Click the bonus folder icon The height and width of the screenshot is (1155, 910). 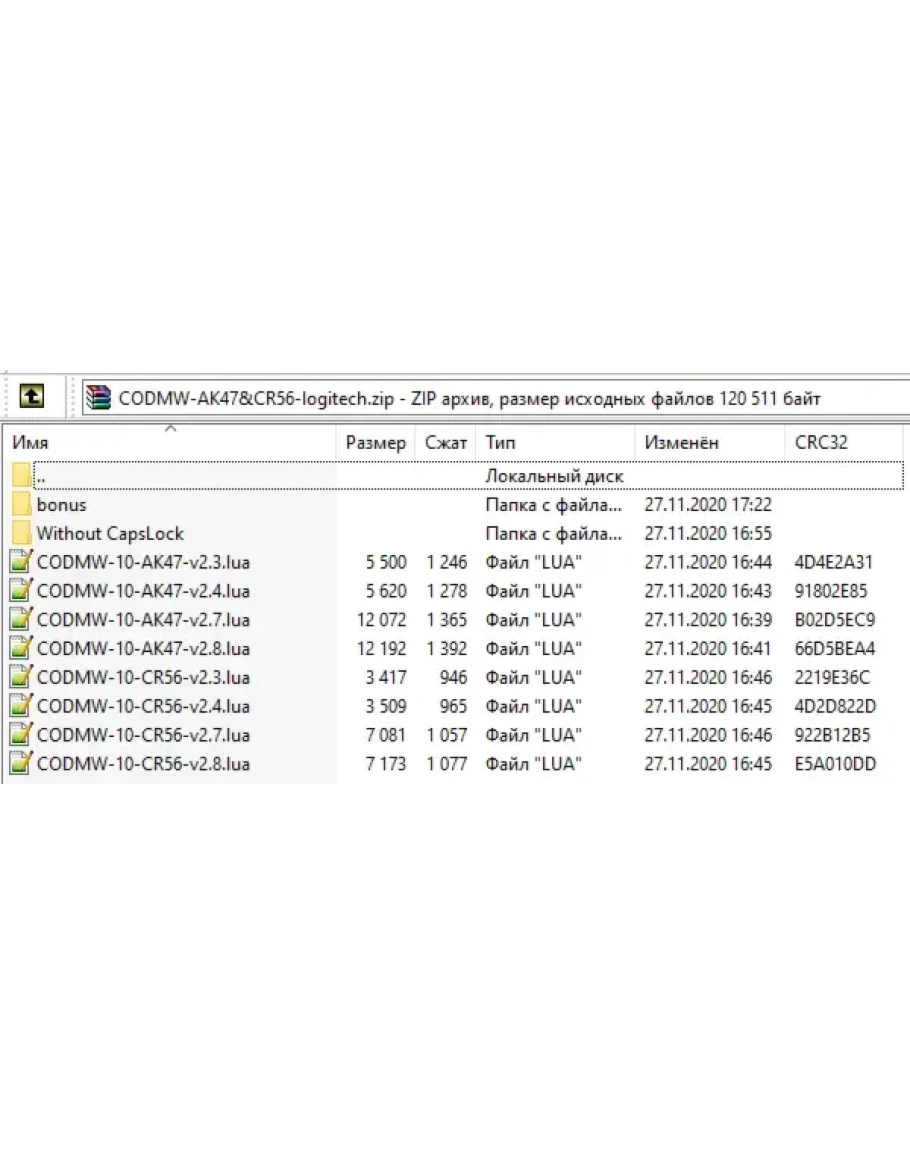click(x=21, y=505)
